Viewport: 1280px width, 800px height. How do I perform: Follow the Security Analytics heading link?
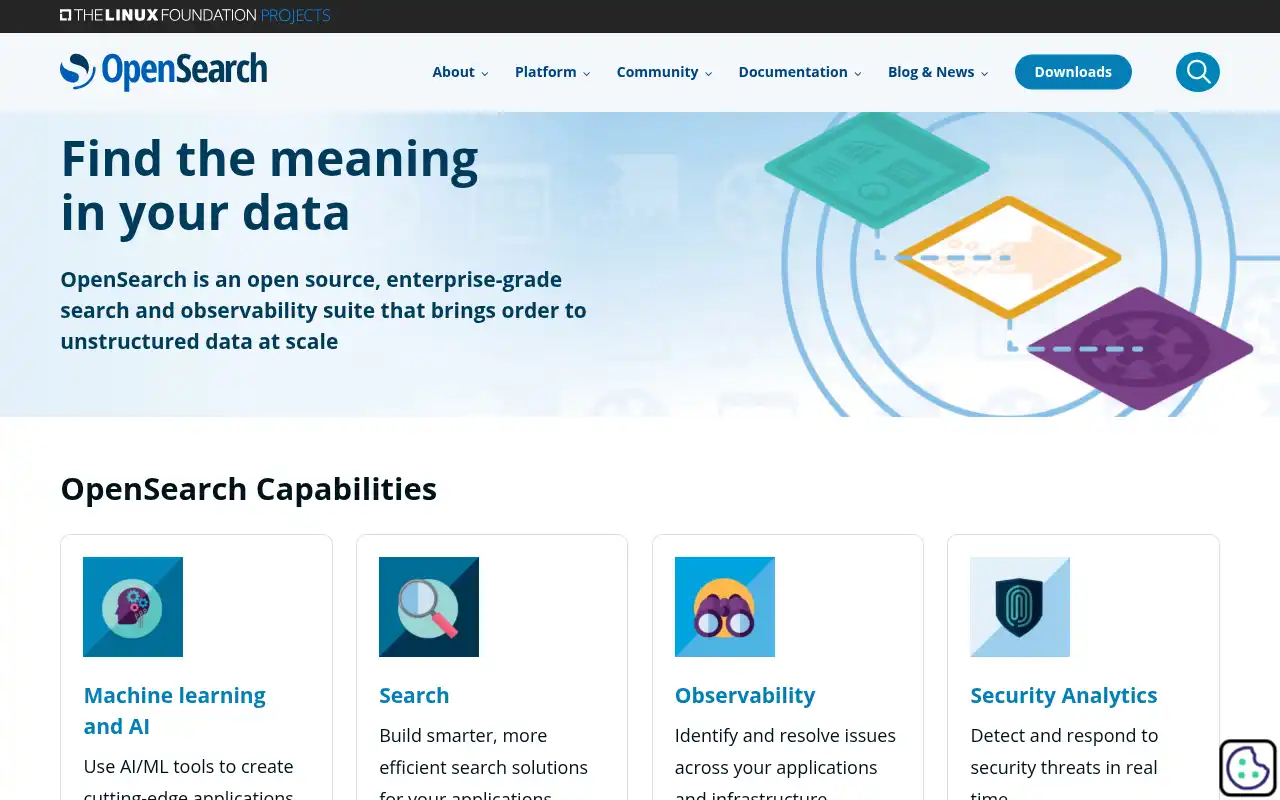1064,695
